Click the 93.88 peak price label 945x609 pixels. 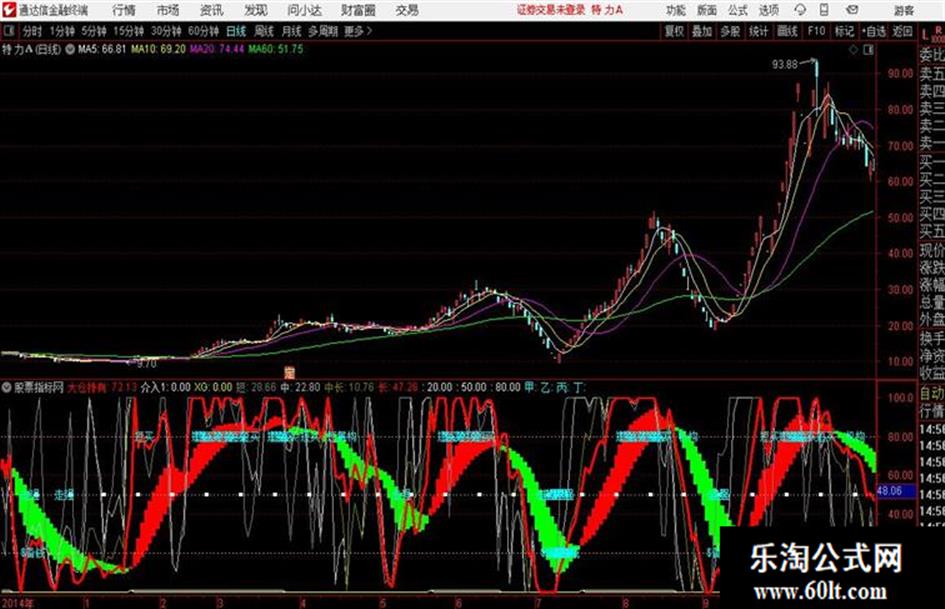[x=785, y=64]
